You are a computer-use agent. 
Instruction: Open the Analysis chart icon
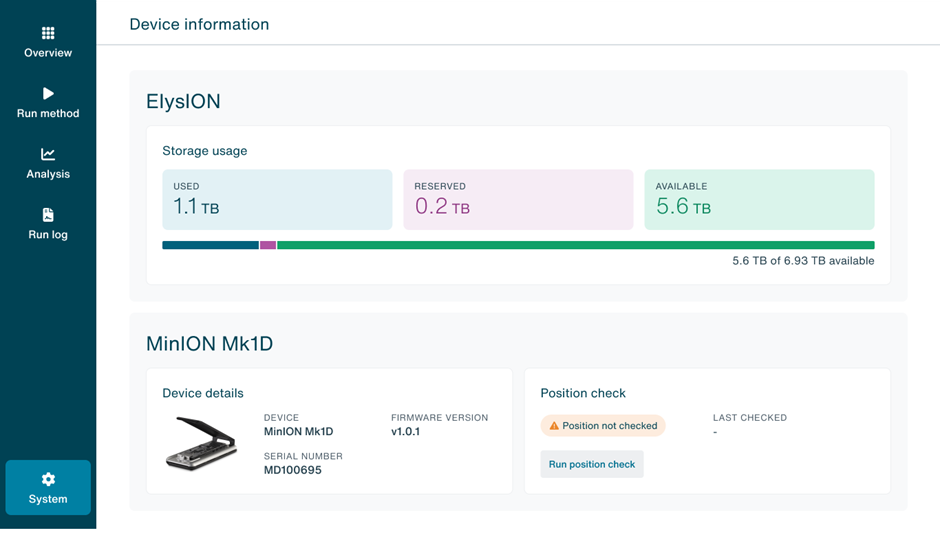coord(48,154)
